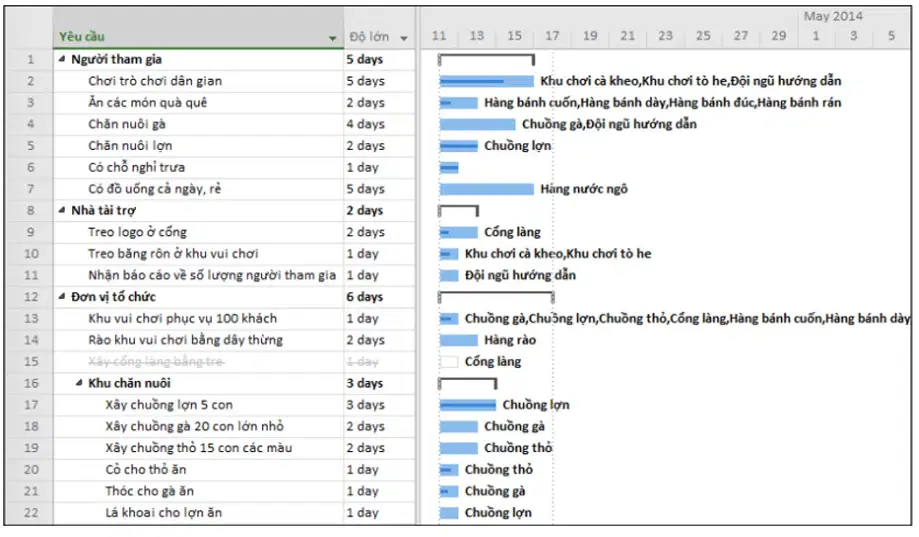Select task Ăn các món quà quê

click(x=148, y=103)
